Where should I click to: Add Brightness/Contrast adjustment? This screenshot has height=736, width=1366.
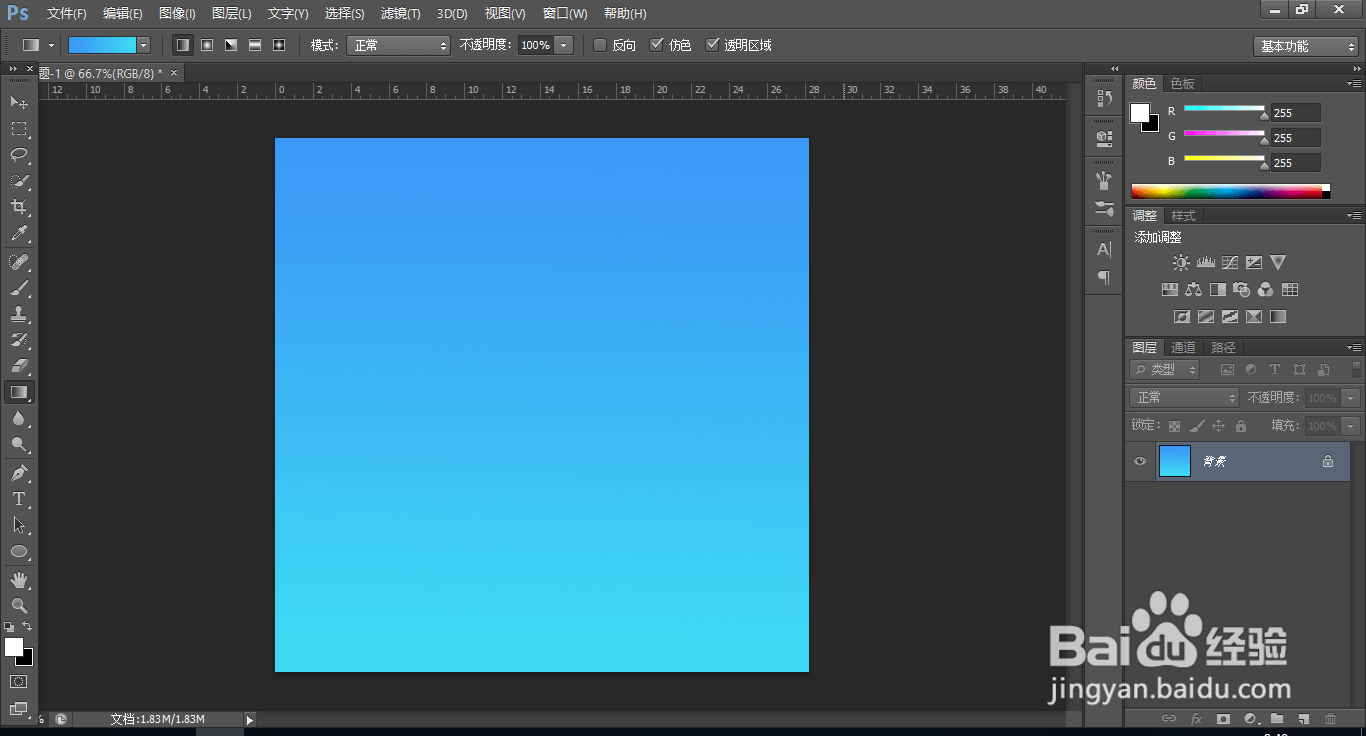coord(1181,263)
